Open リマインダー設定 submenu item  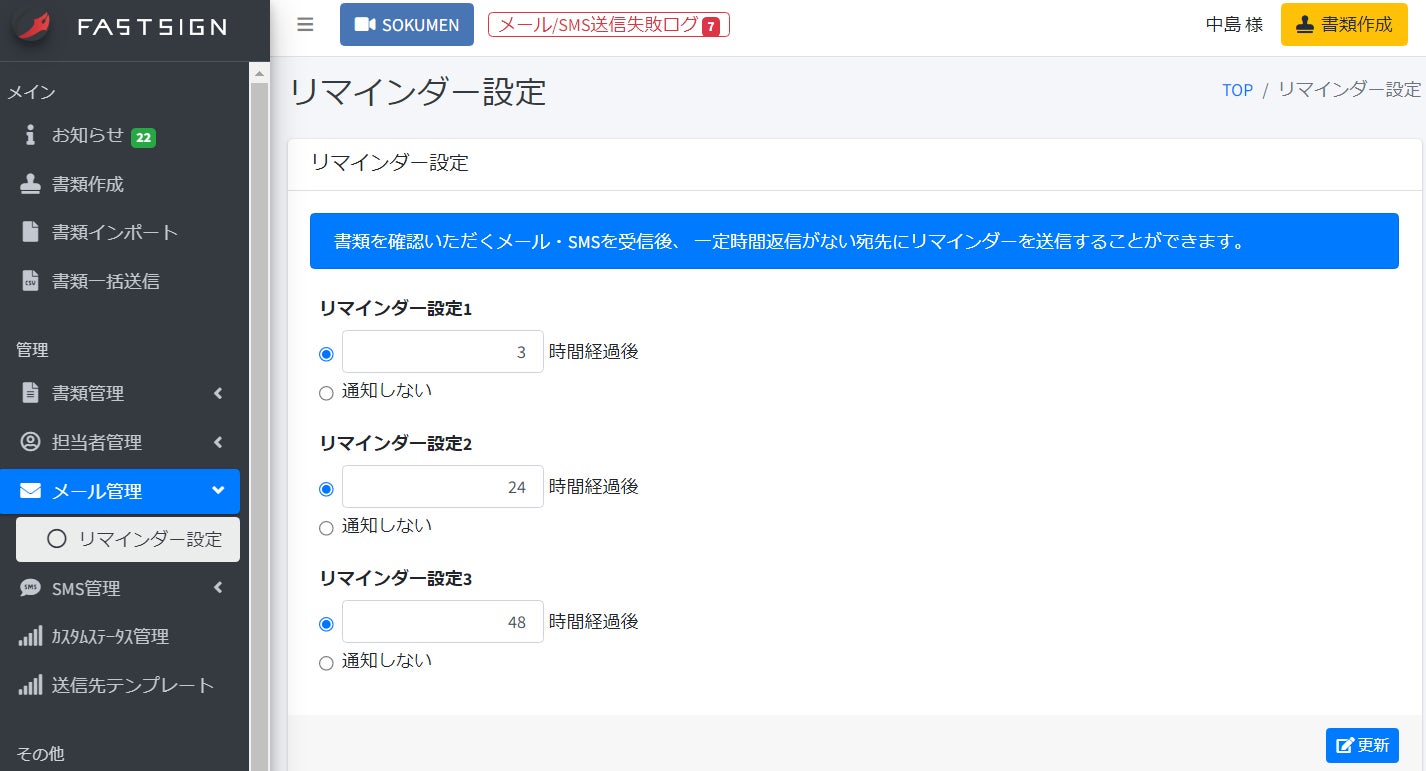click(x=128, y=539)
